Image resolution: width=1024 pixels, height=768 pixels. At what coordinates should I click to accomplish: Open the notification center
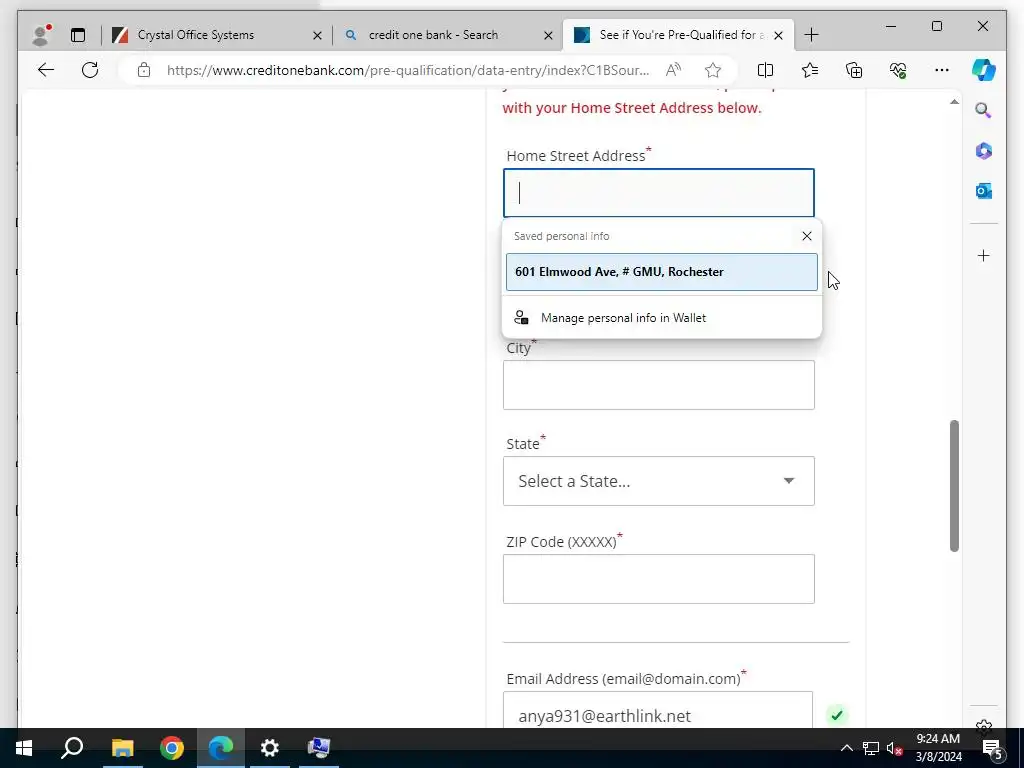[x=992, y=748]
